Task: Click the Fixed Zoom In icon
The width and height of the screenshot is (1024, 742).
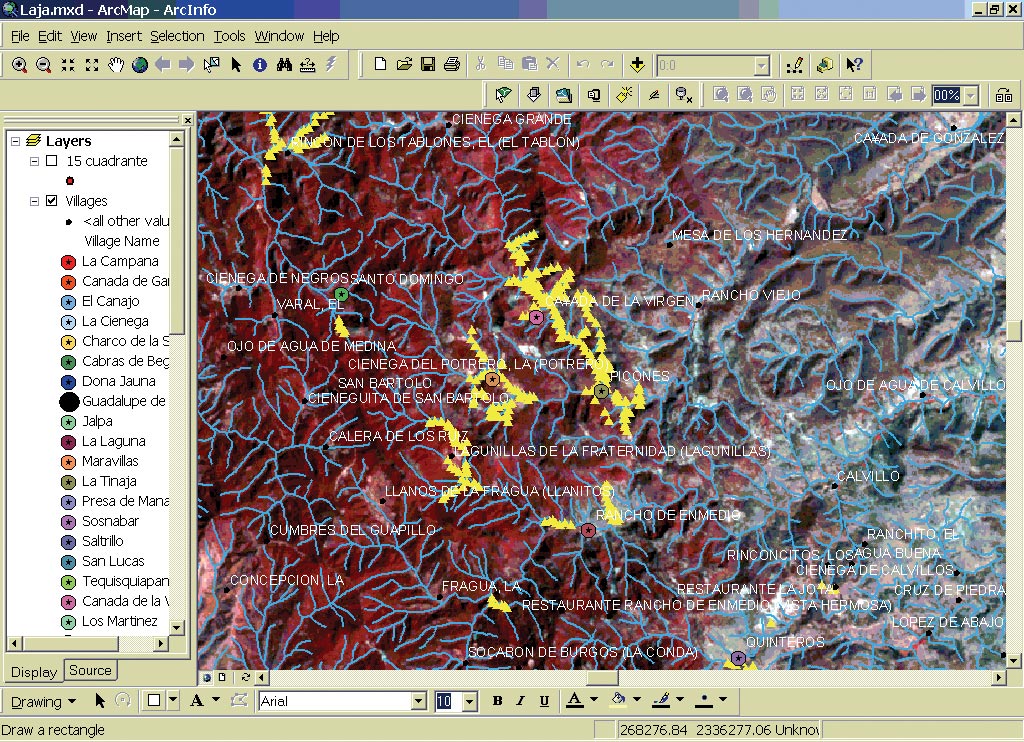Action: [x=68, y=65]
